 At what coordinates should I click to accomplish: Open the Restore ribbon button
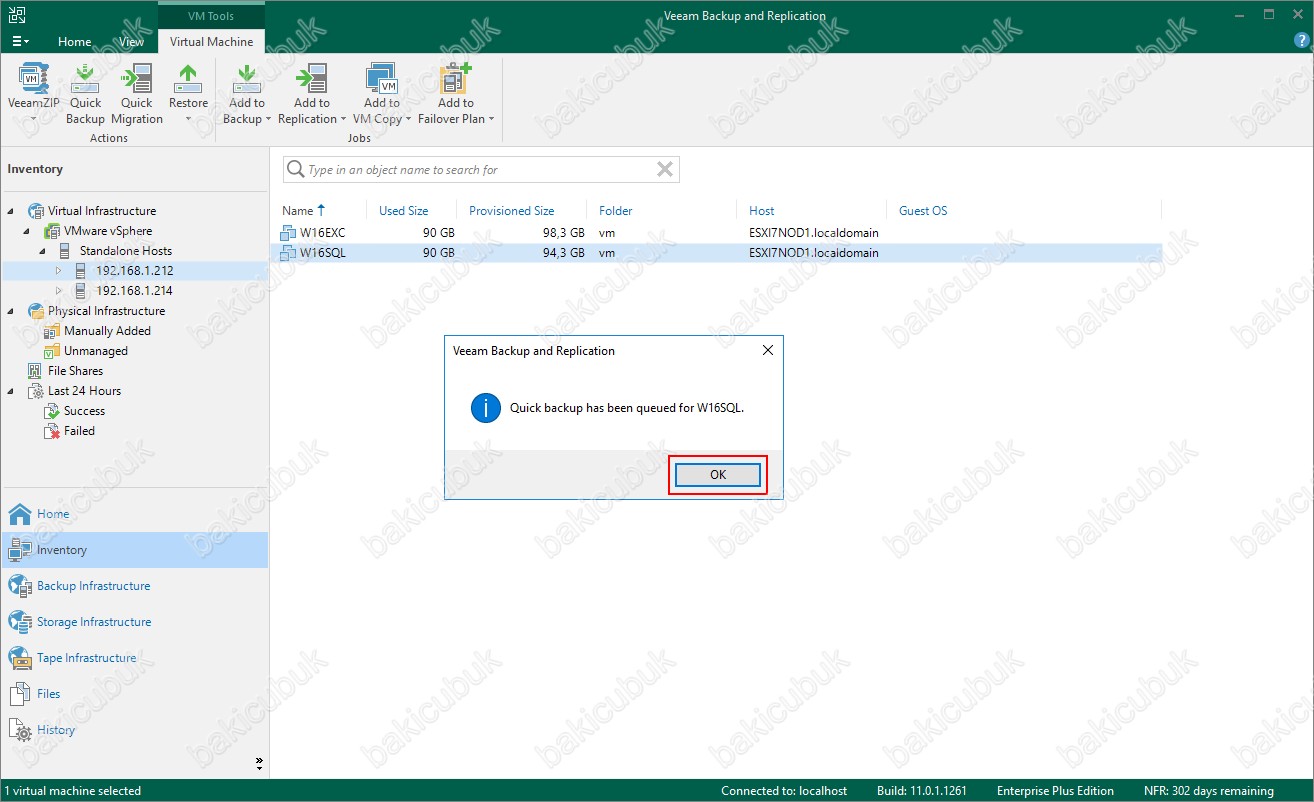pos(188,92)
